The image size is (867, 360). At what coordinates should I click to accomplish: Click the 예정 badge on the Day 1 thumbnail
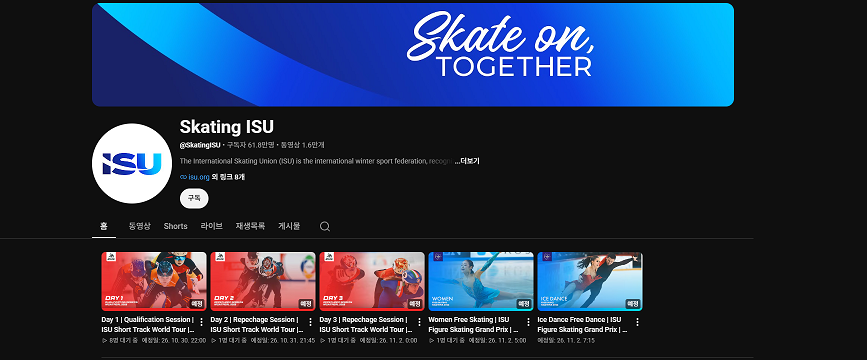(x=197, y=304)
